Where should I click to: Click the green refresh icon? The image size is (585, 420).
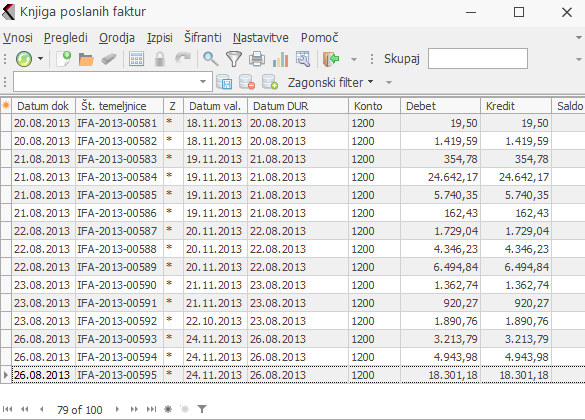point(24,59)
